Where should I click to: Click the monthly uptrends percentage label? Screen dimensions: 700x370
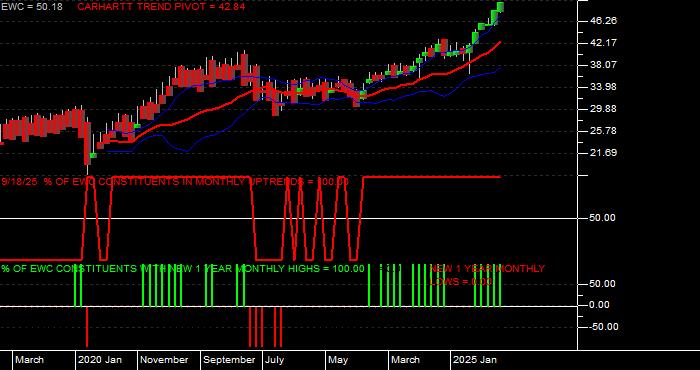[x=175, y=182]
